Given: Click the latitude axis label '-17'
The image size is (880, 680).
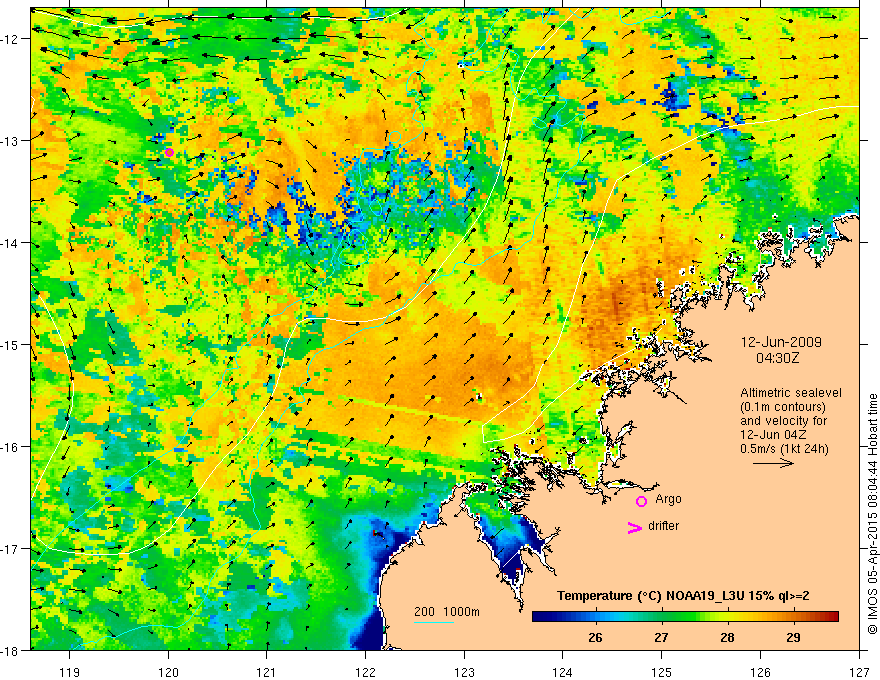Looking at the screenshot, I should pos(11,549).
